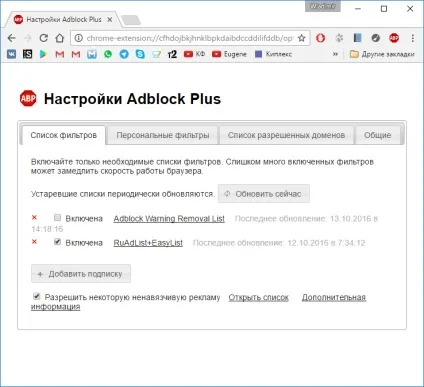Focus the chrome-extension address bar
Viewport: 424px width, 387px height.
point(189,38)
